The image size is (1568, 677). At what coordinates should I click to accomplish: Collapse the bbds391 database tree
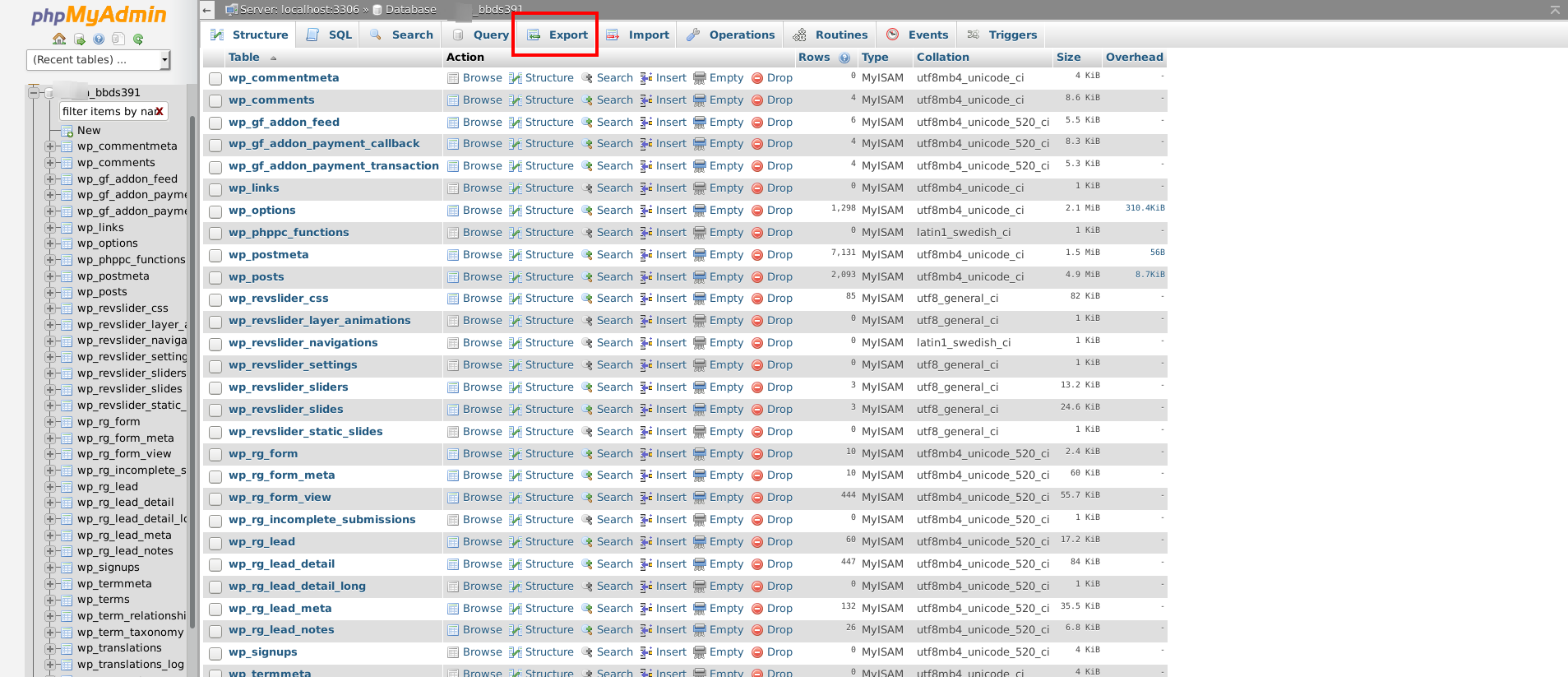click(x=34, y=93)
